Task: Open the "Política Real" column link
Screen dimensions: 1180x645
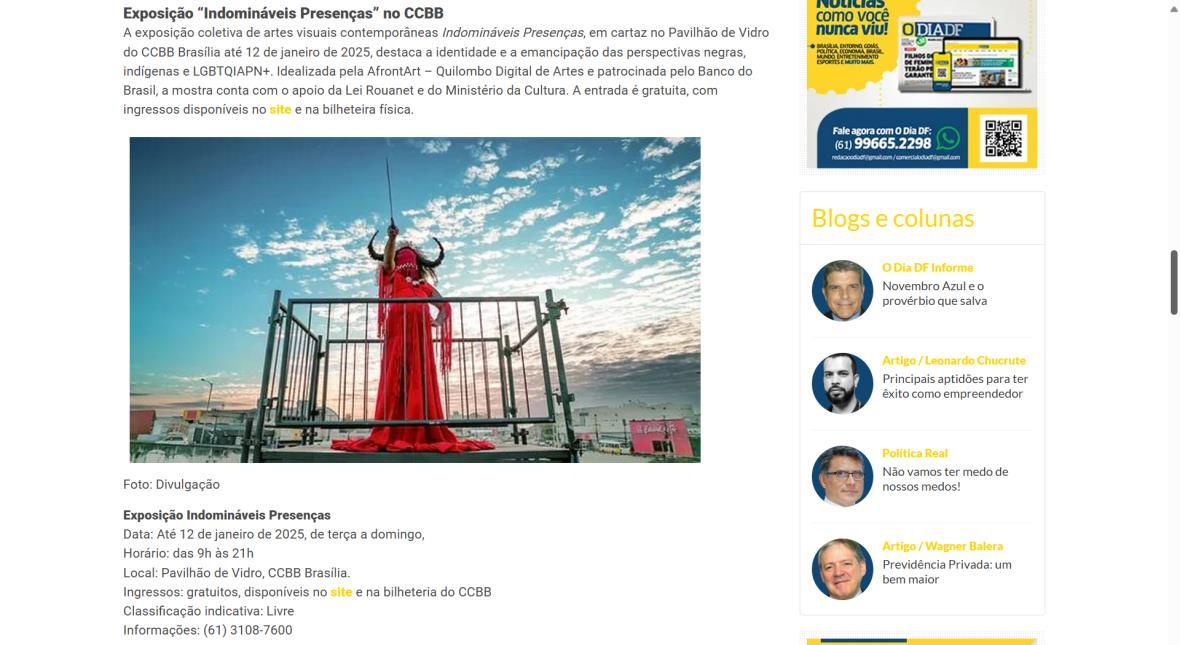Action: point(914,453)
